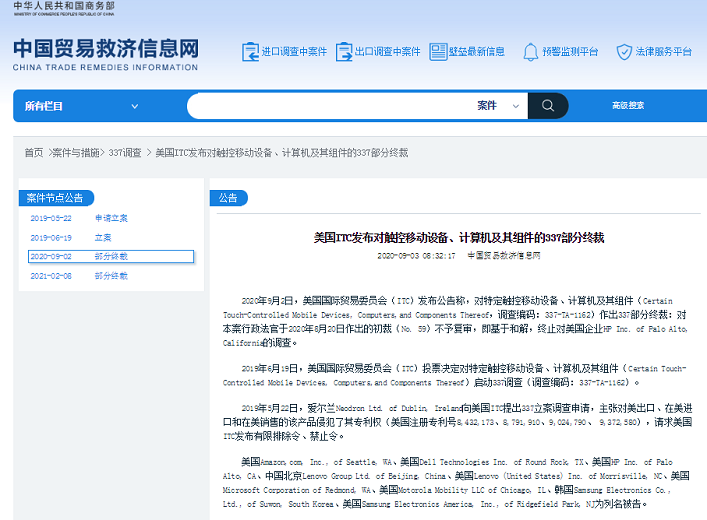Open the 进口调查中案件 import cases icon
This screenshot has width=707, height=520.
point(250,52)
